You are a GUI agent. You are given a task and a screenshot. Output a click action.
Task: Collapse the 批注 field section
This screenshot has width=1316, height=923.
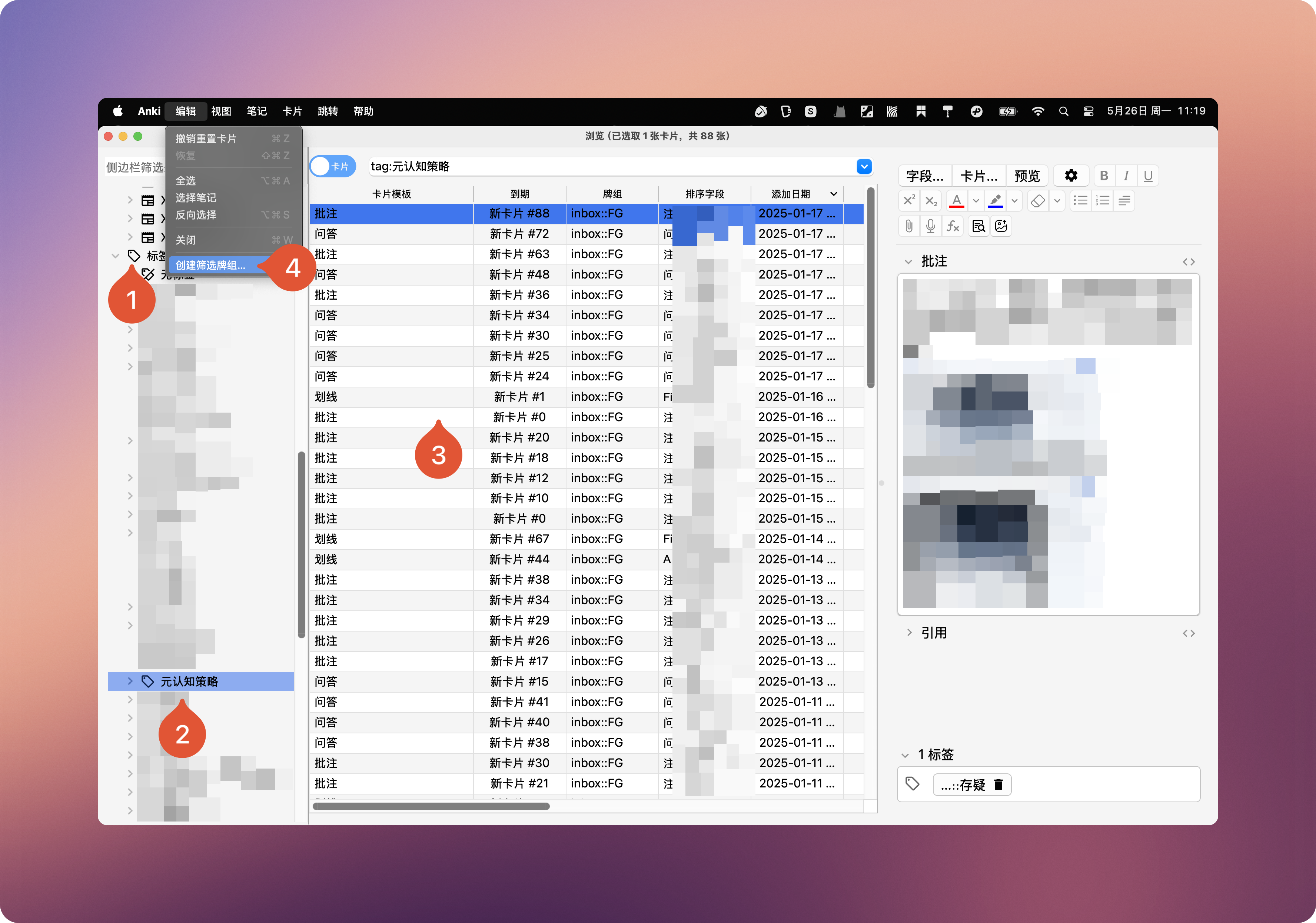pos(908,262)
